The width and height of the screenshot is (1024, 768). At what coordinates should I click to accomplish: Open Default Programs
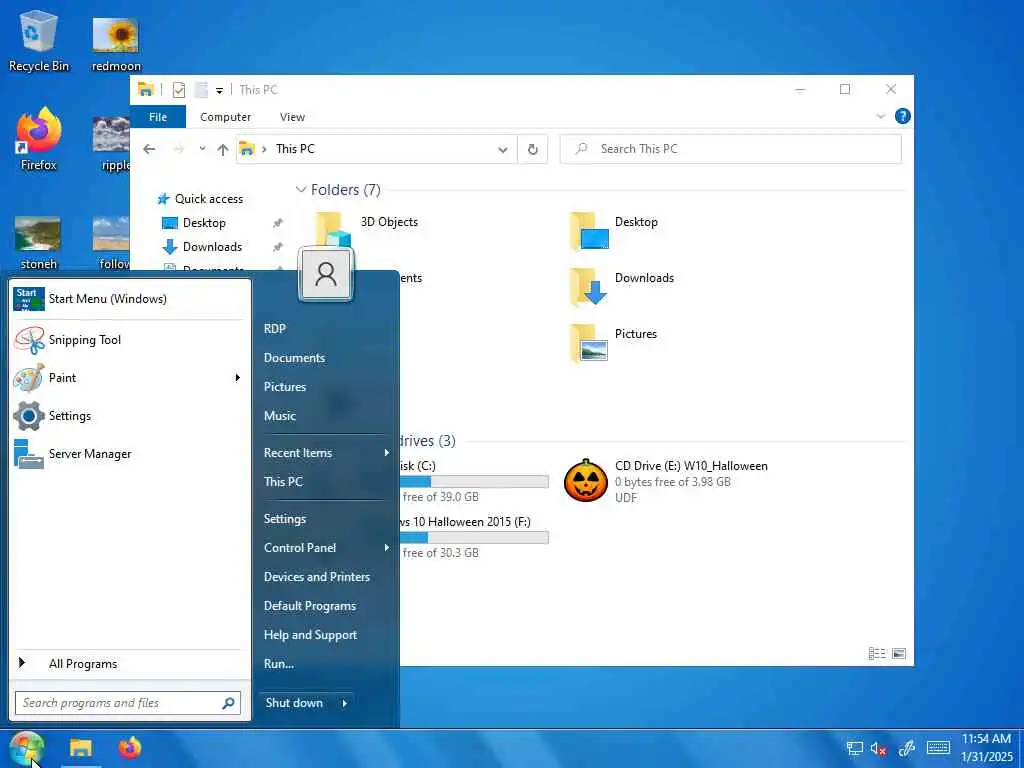point(310,606)
